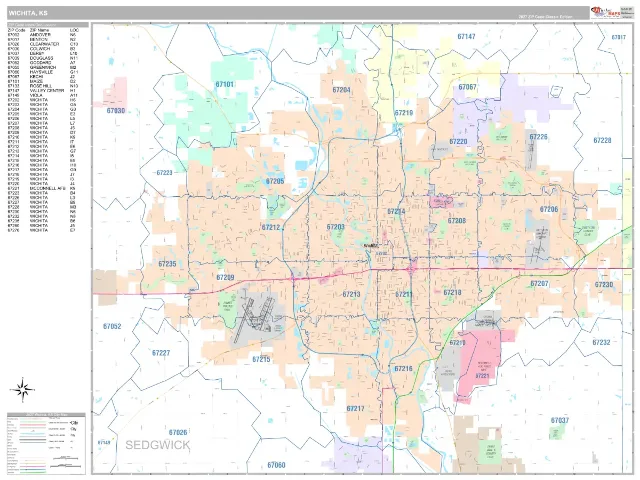Select ZIP label 67208 on the map
640x480 pixels.
tap(457, 221)
